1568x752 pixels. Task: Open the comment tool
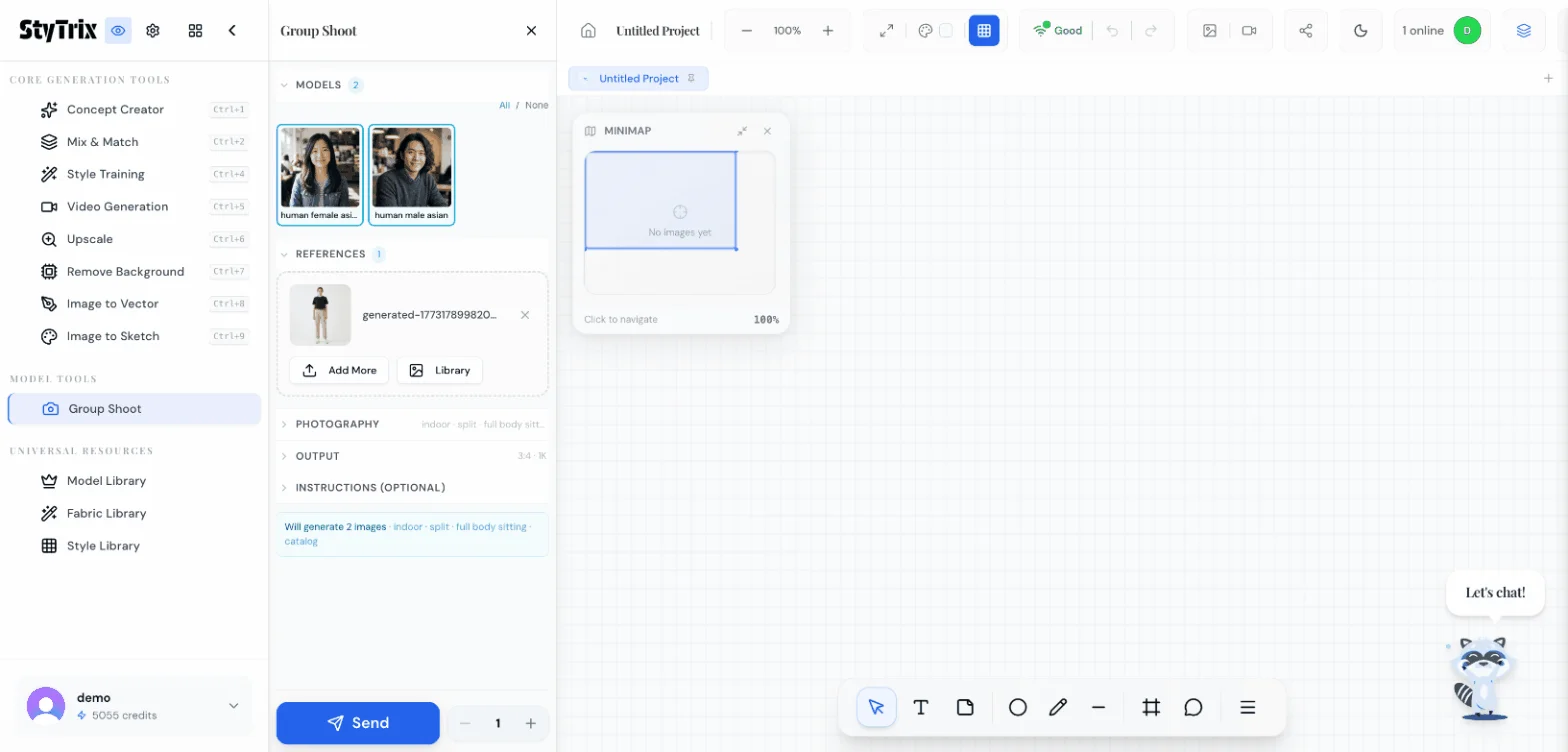point(1193,707)
